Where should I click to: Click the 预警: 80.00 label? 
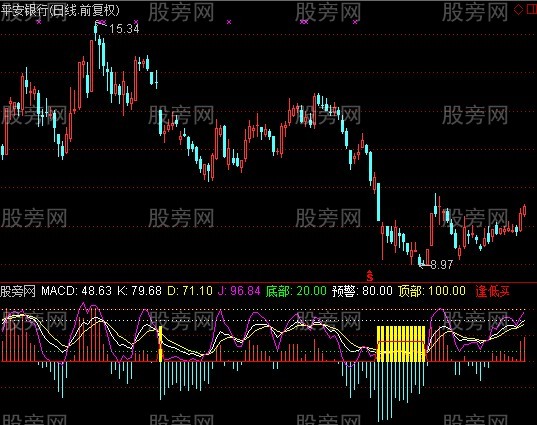(x=362, y=291)
